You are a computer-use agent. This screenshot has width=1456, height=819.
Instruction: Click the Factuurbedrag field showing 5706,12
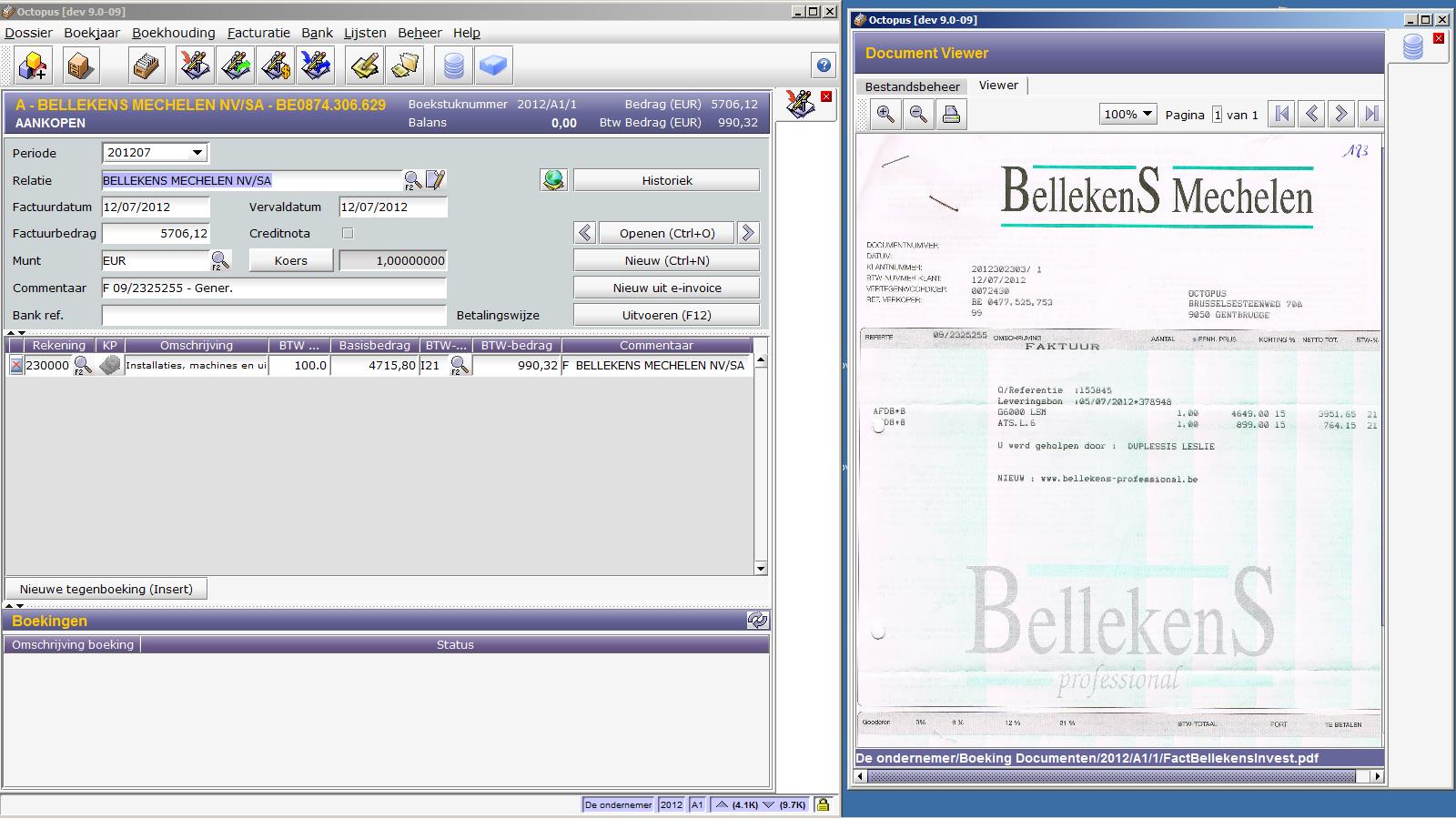click(x=156, y=234)
